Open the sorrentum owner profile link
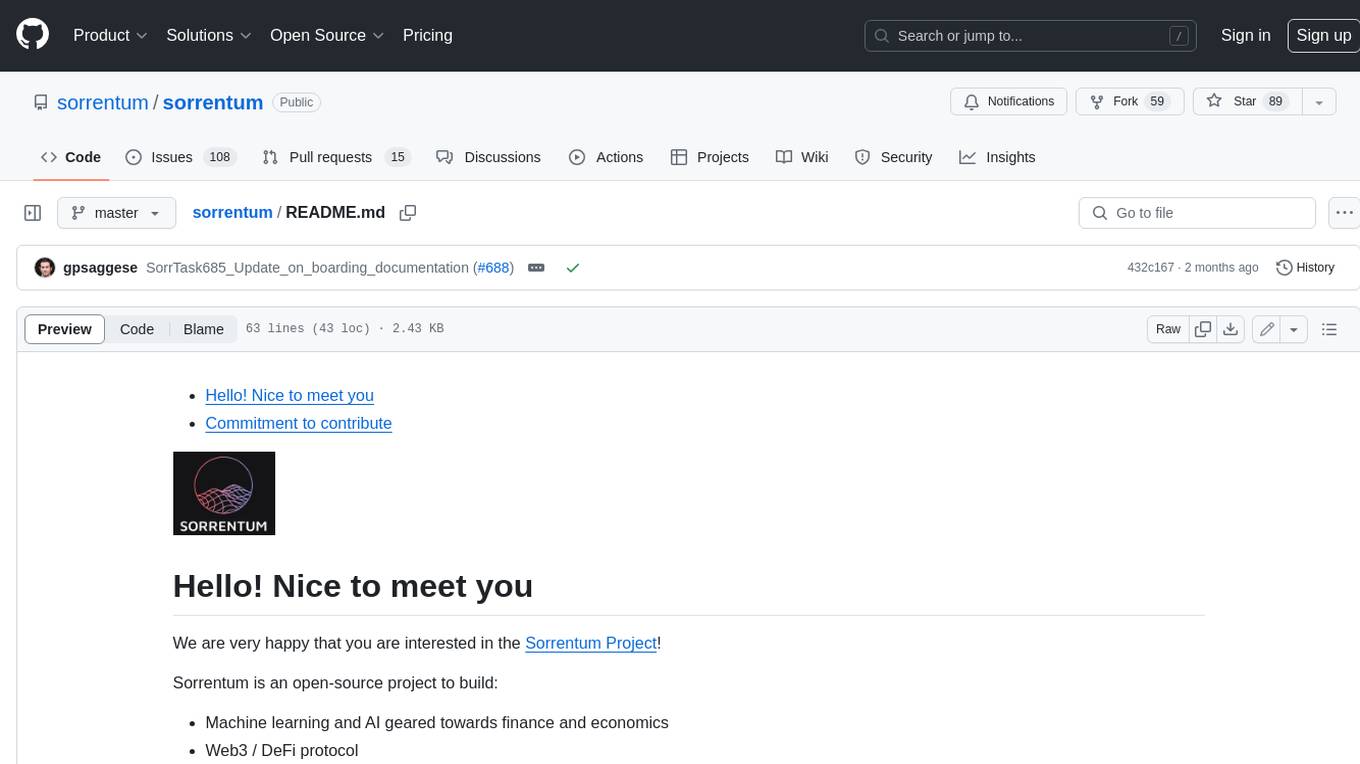The height and width of the screenshot is (764, 1360). [102, 102]
